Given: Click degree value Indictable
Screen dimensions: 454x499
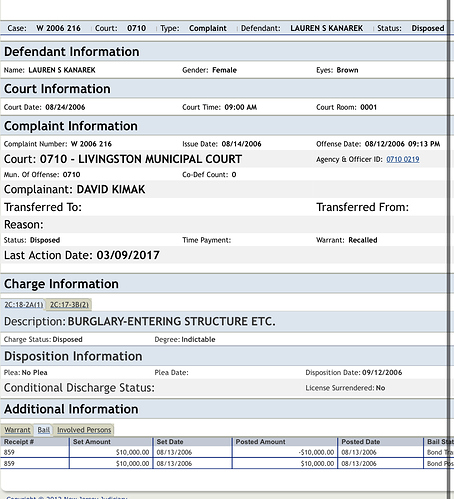Looking at the screenshot, I should click(x=198, y=339).
